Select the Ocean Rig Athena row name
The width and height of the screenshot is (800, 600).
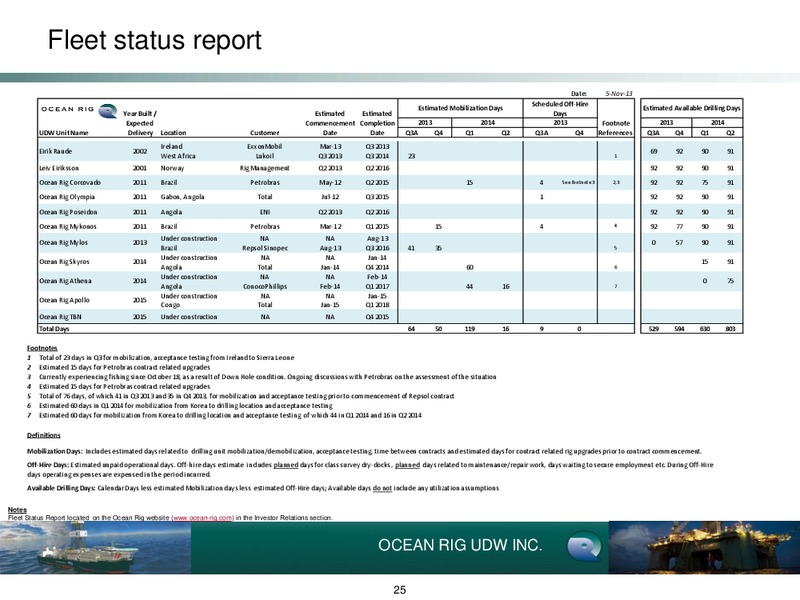click(x=65, y=281)
